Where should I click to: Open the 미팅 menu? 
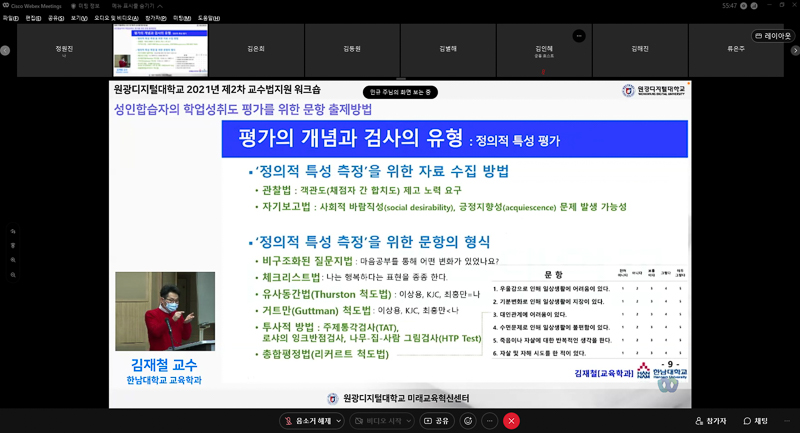point(182,18)
